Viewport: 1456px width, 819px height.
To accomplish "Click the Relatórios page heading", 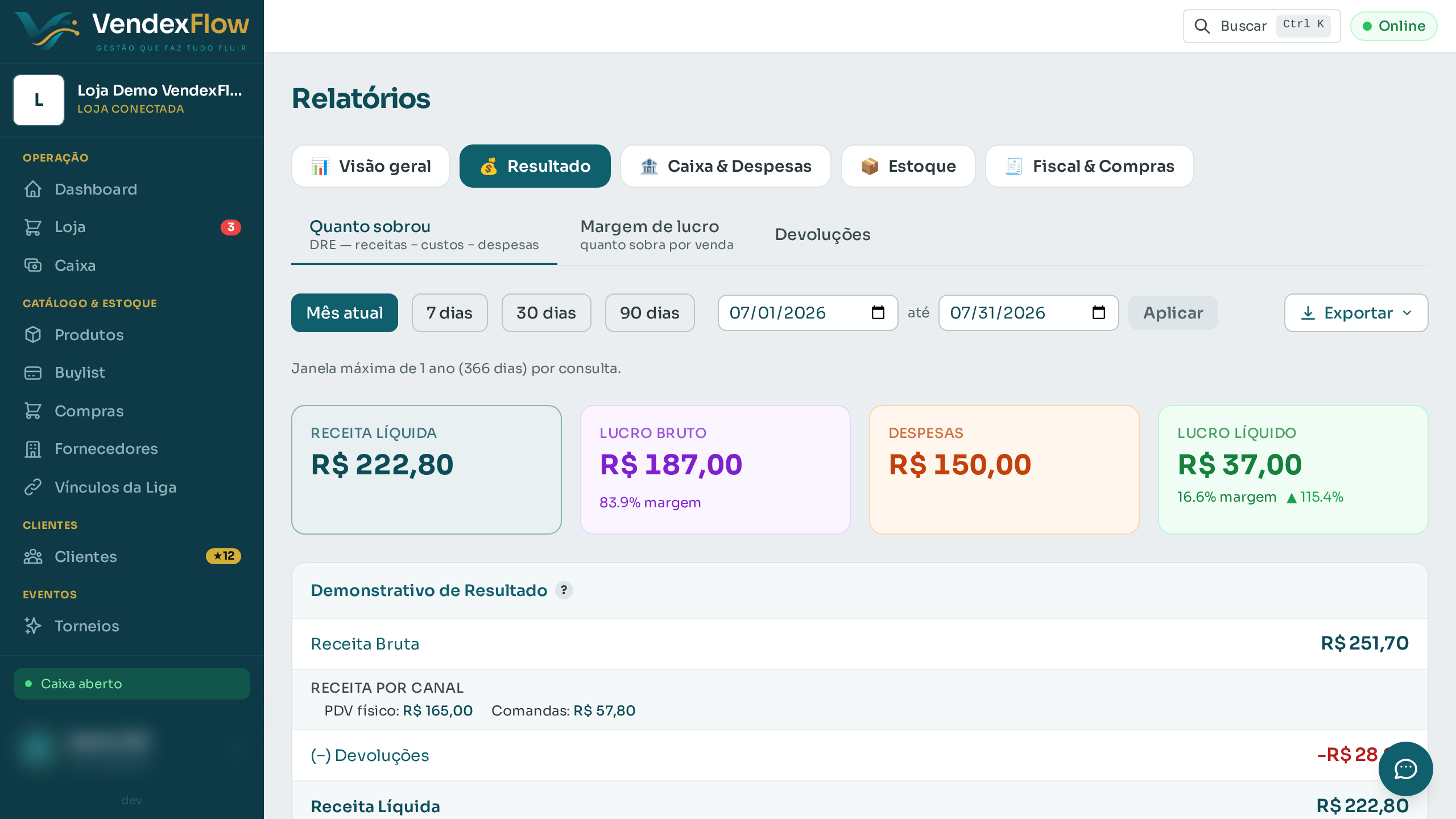I will tap(361, 98).
